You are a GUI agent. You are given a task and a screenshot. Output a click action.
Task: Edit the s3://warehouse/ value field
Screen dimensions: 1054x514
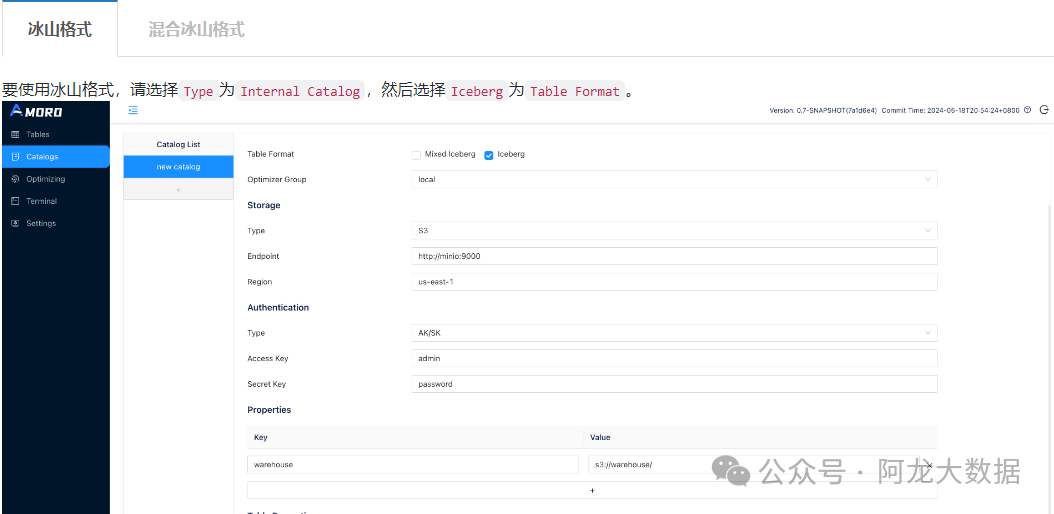point(753,464)
